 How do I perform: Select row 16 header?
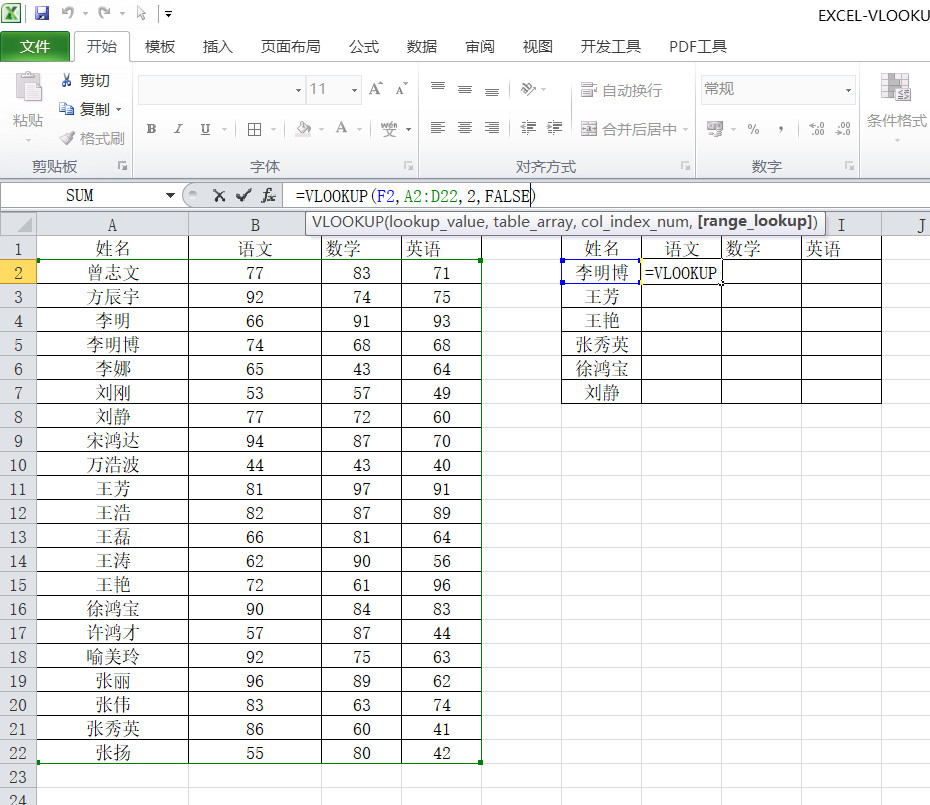point(18,609)
